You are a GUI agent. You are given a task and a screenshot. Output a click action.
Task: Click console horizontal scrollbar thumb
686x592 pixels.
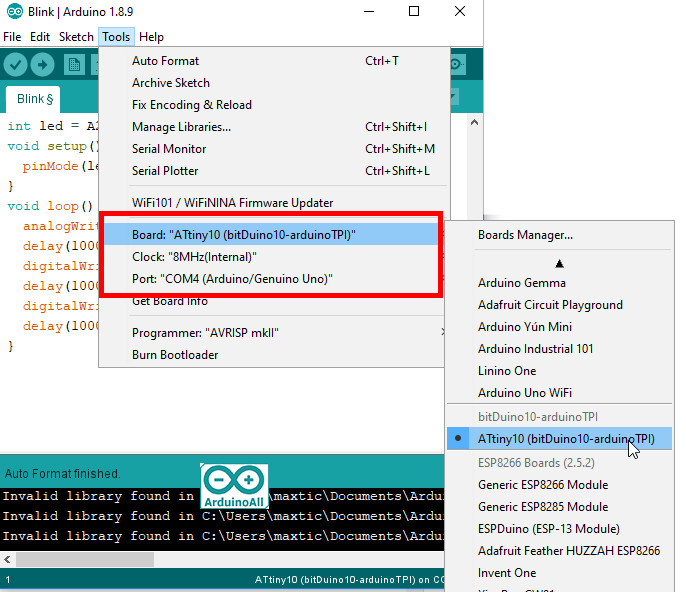(85, 559)
